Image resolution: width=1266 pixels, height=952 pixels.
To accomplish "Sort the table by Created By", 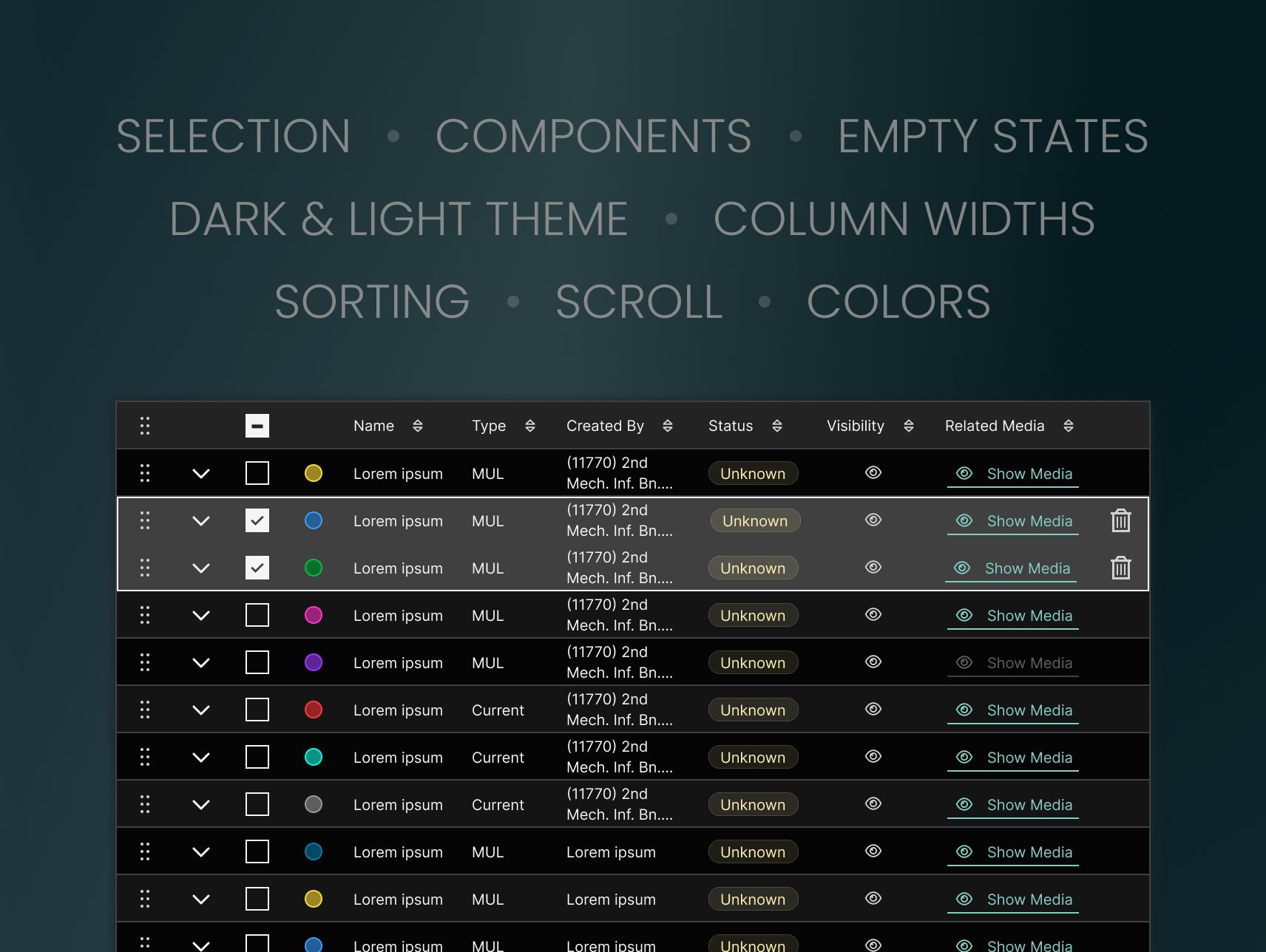I will click(667, 426).
